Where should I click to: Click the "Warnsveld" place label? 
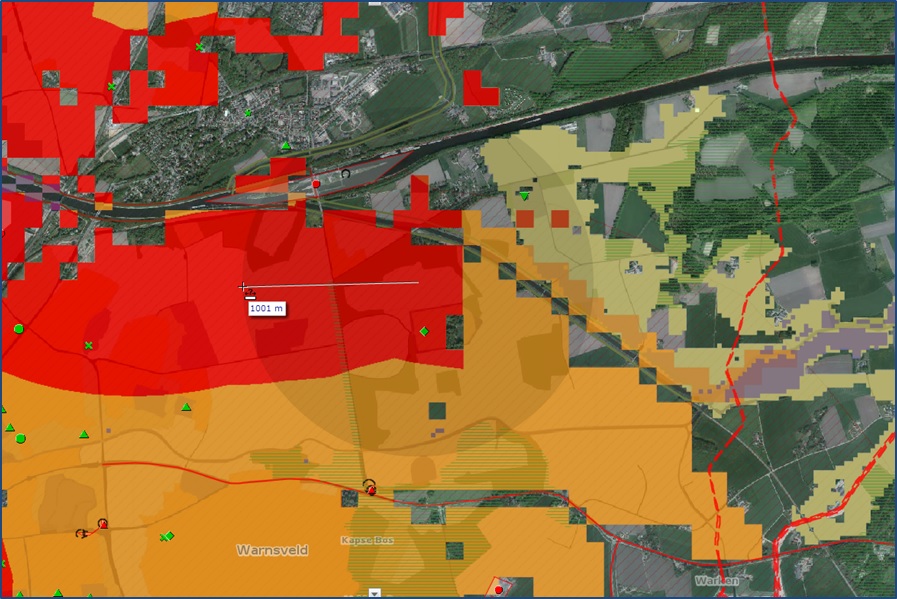pos(272,550)
